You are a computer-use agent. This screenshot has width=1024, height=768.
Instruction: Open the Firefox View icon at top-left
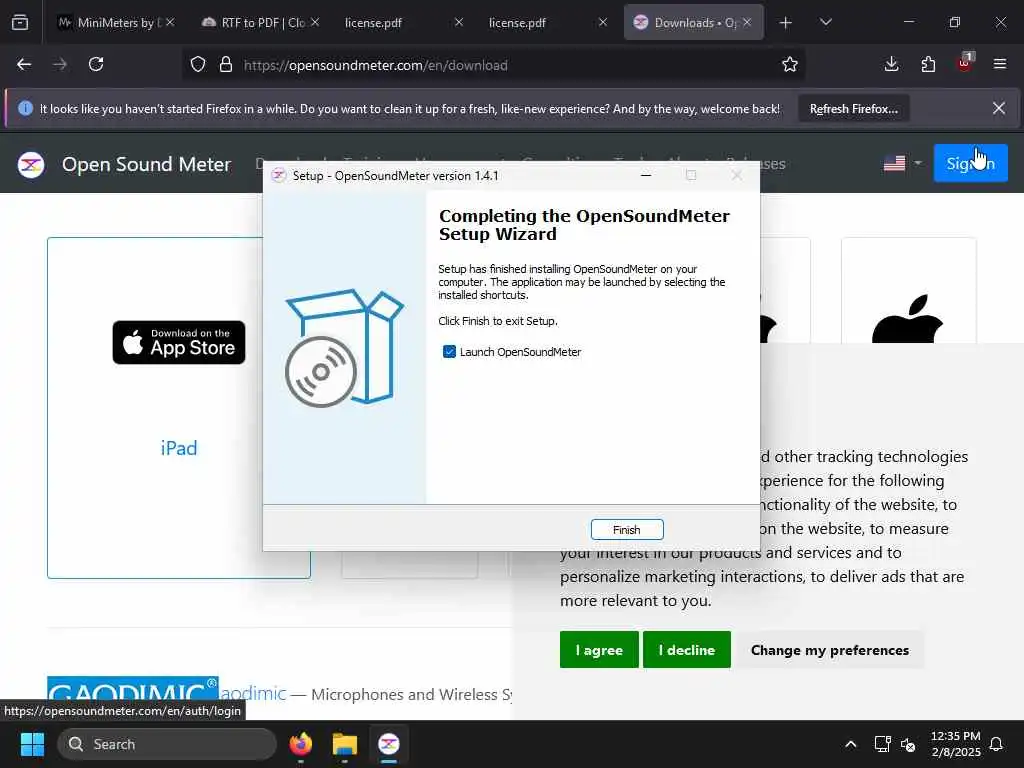[x=20, y=23]
